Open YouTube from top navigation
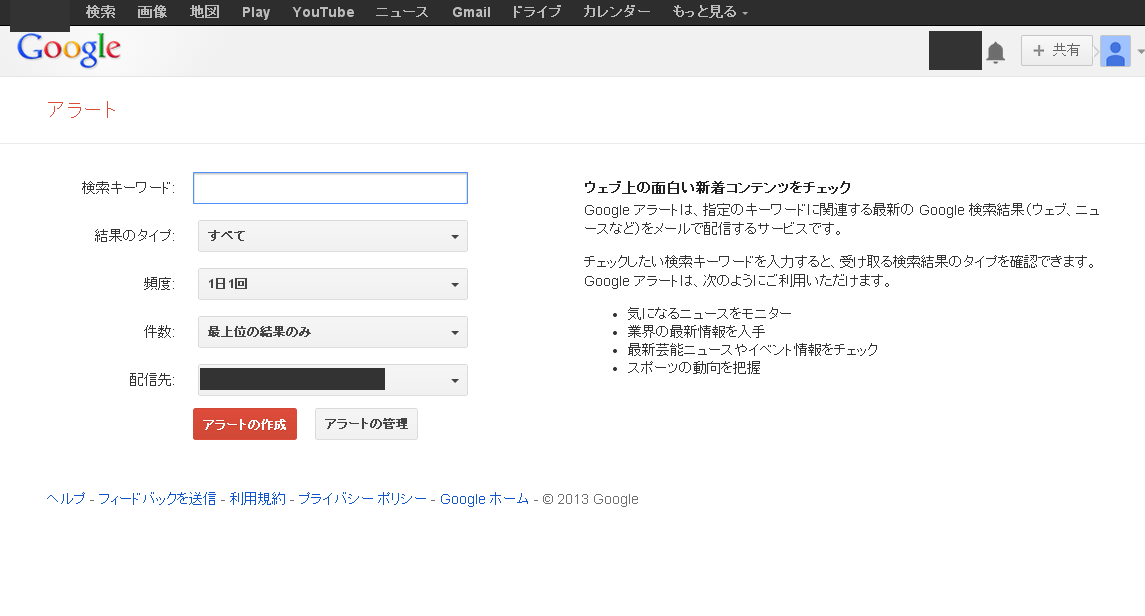 (323, 12)
